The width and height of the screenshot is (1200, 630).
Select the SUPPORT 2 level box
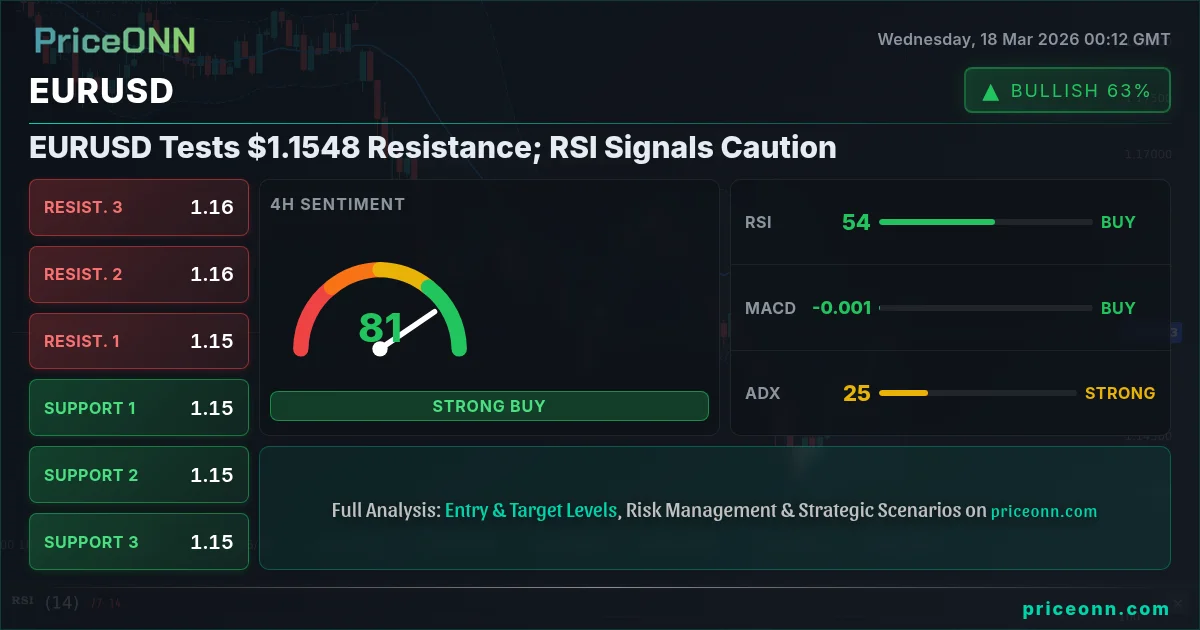[139, 475]
